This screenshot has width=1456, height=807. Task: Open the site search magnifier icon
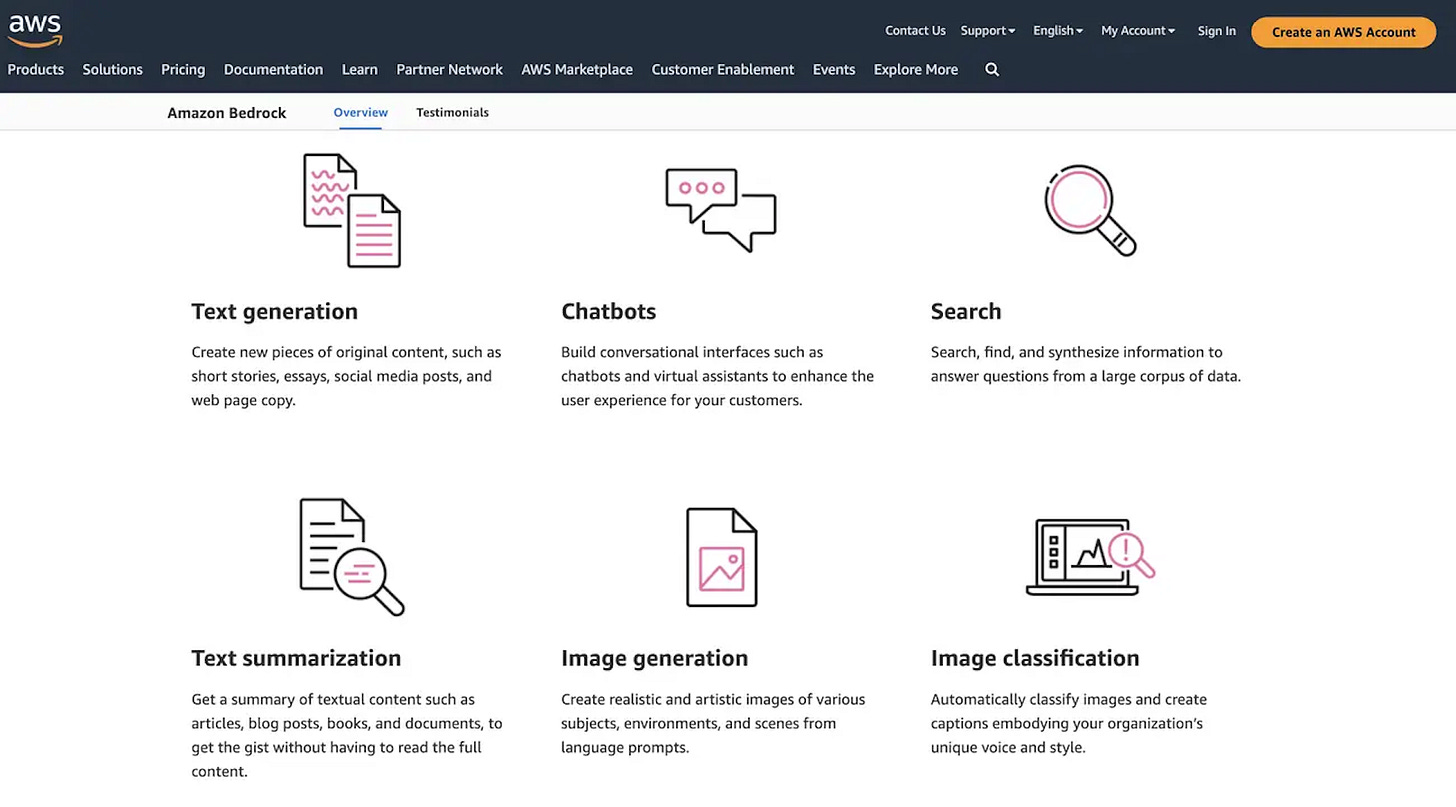(x=992, y=70)
